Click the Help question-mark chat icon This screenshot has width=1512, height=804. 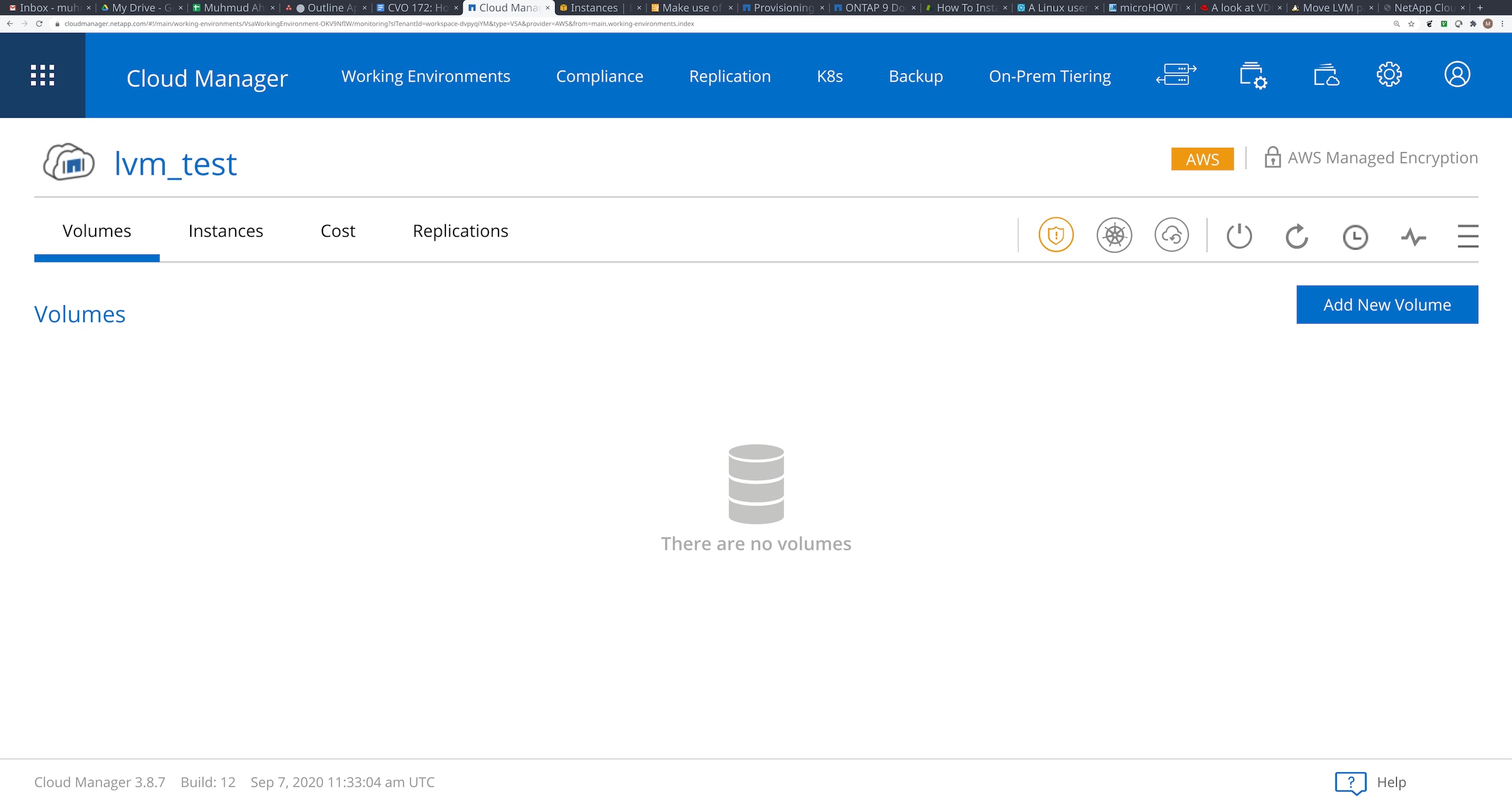click(x=1351, y=783)
